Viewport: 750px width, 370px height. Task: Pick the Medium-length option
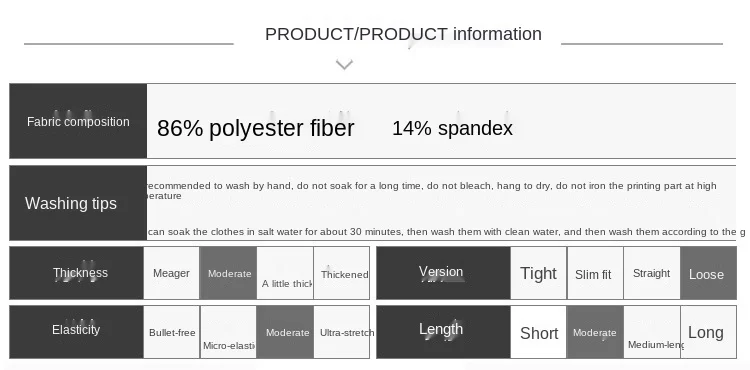(x=651, y=332)
